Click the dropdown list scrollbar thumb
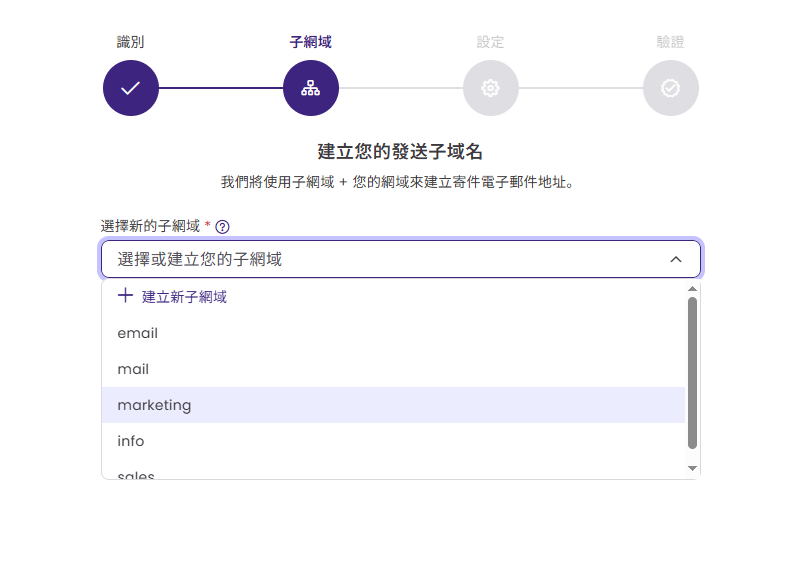 click(692, 373)
